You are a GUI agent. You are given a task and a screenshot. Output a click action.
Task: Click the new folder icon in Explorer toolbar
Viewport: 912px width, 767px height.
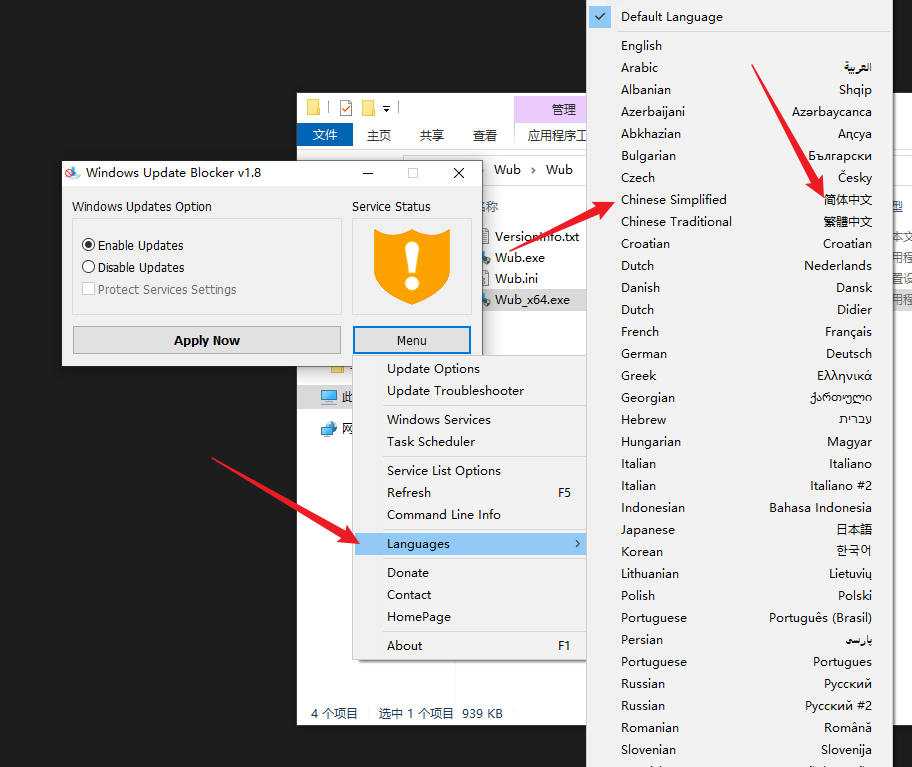click(368, 108)
